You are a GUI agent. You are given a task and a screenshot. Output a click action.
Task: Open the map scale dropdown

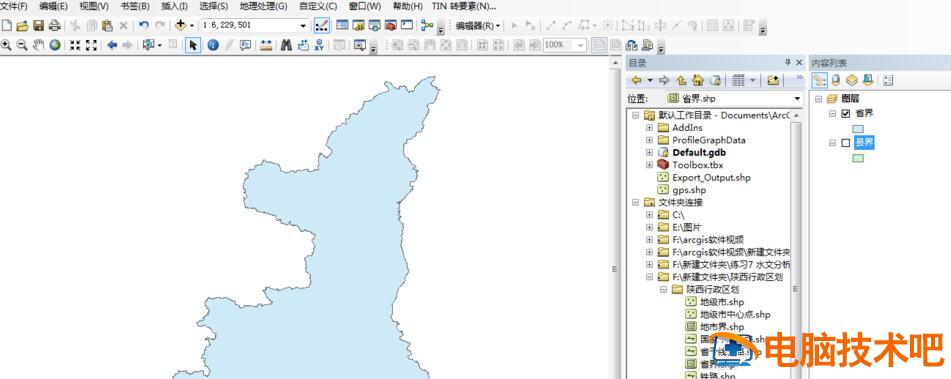(303, 25)
